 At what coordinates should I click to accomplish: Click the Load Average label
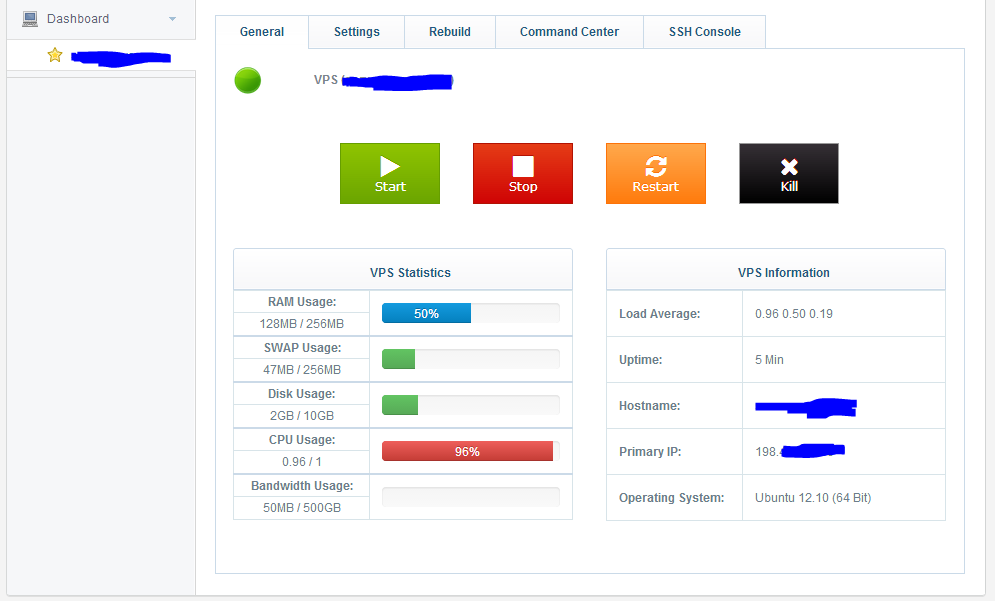tap(659, 314)
